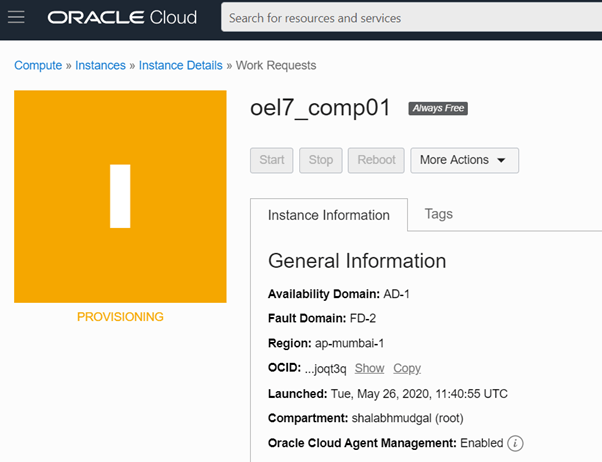
Task: Copy the instance OCID
Action: point(407,369)
